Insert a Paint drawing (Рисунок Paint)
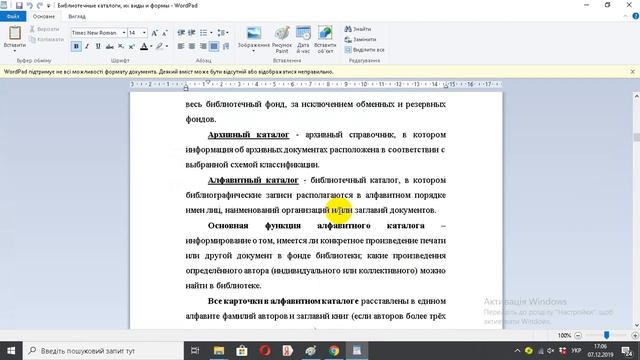This screenshot has height=360, width=640. click(282, 33)
